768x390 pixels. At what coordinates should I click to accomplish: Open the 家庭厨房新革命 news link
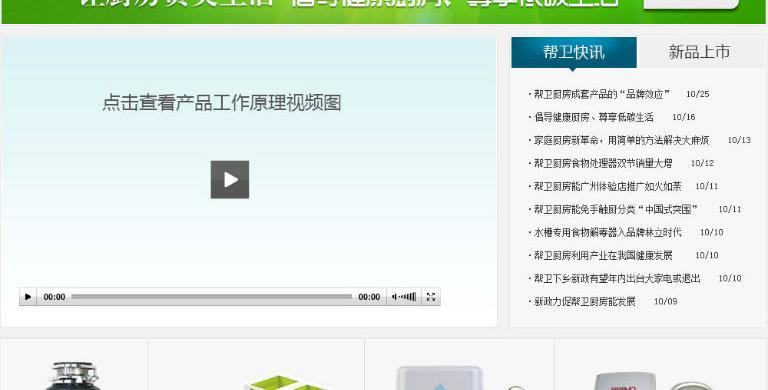621,140
